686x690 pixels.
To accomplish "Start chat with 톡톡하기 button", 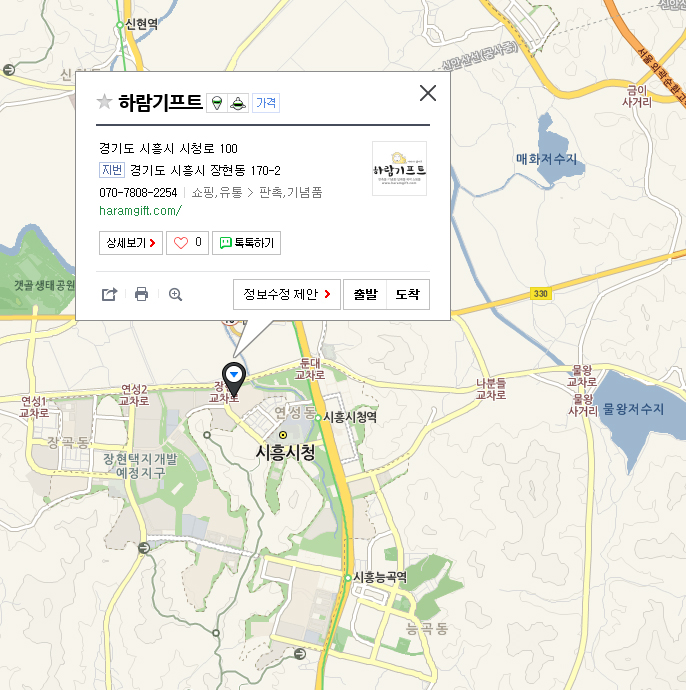I will [246, 243].
